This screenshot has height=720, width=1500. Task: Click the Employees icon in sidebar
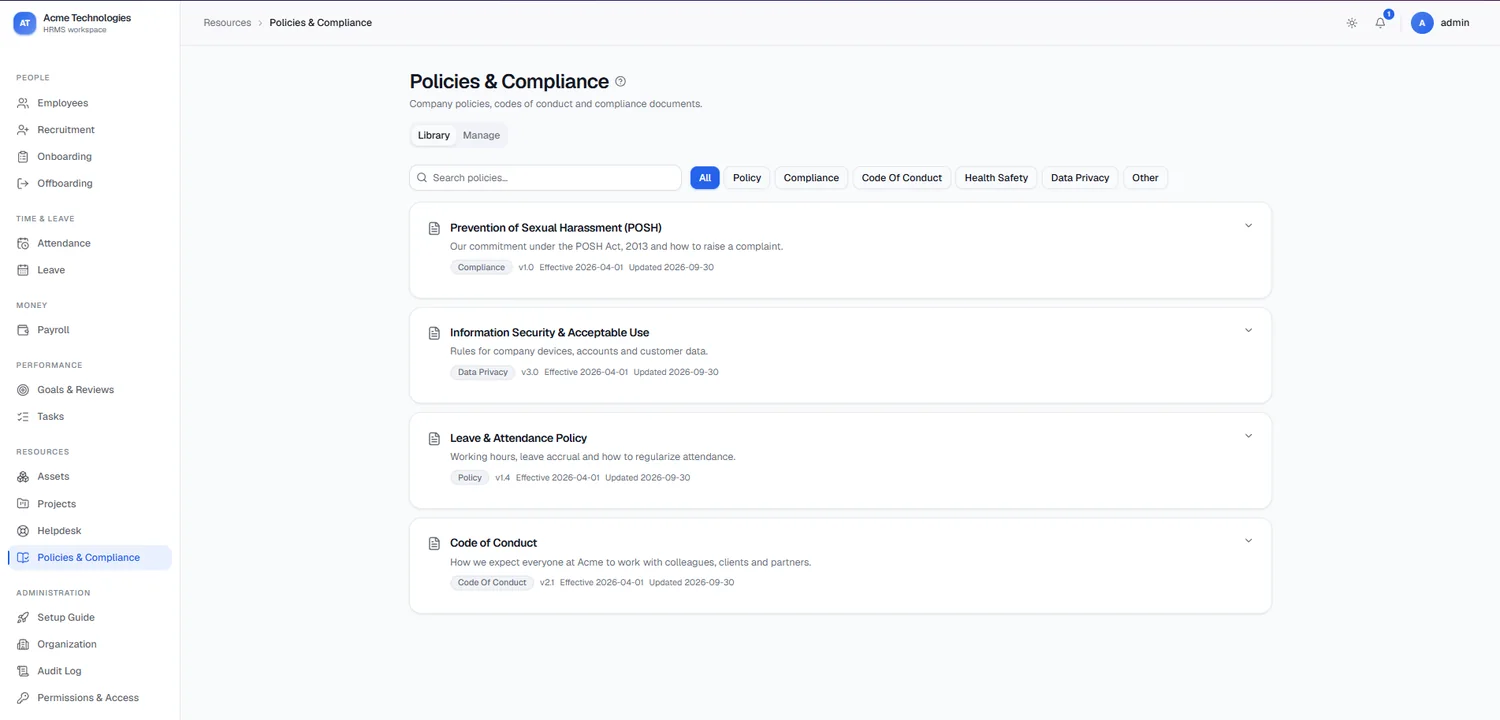click(x=23, y=103)
